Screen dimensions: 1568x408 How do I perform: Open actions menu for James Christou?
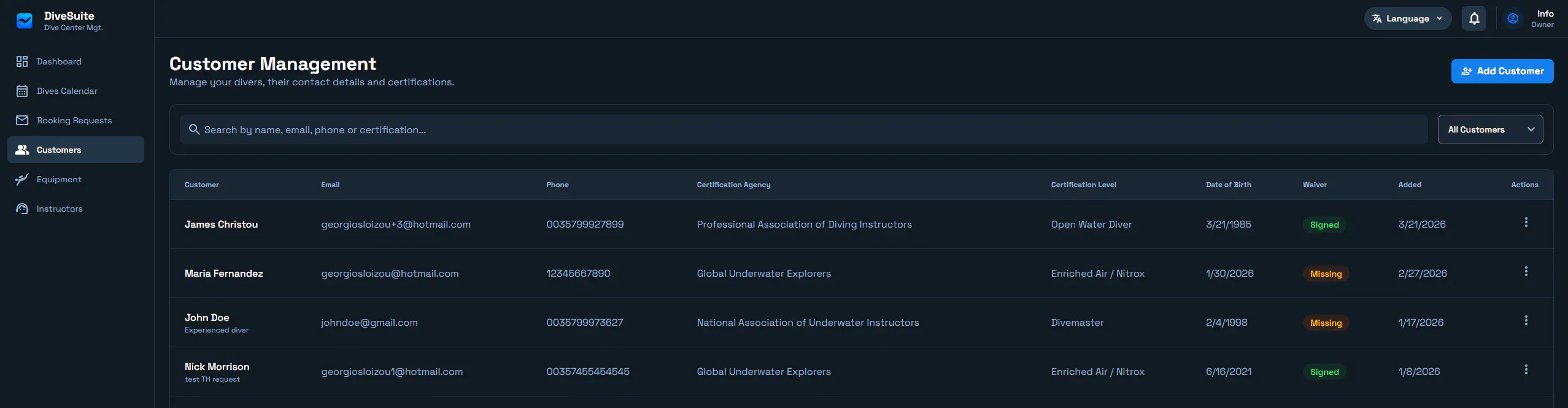click(1526, 222)
